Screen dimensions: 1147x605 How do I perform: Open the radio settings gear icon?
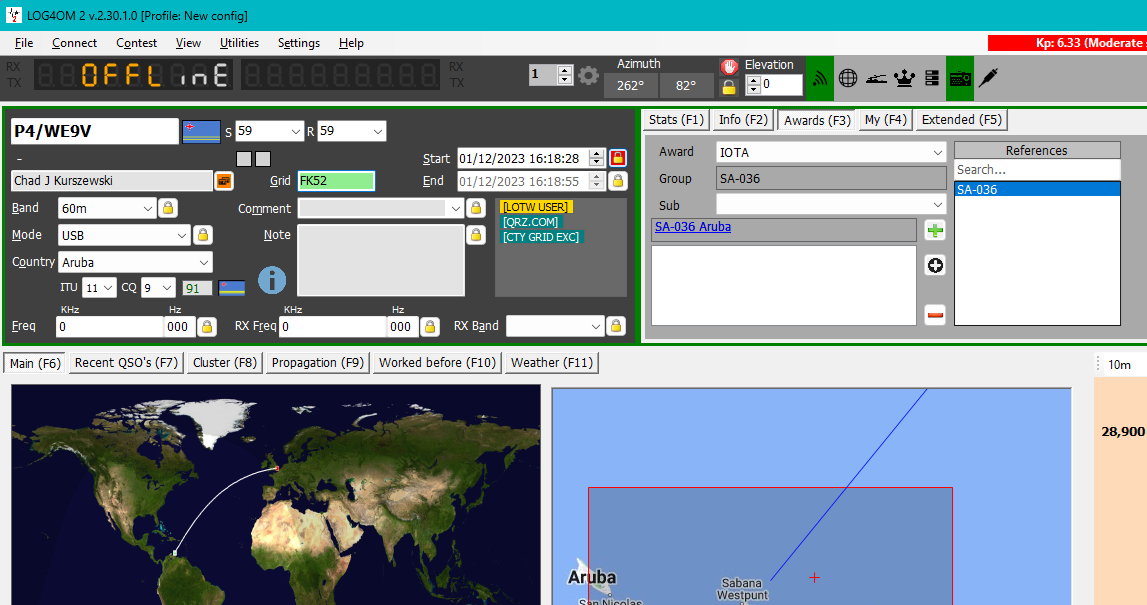click(x=588, y=75)
